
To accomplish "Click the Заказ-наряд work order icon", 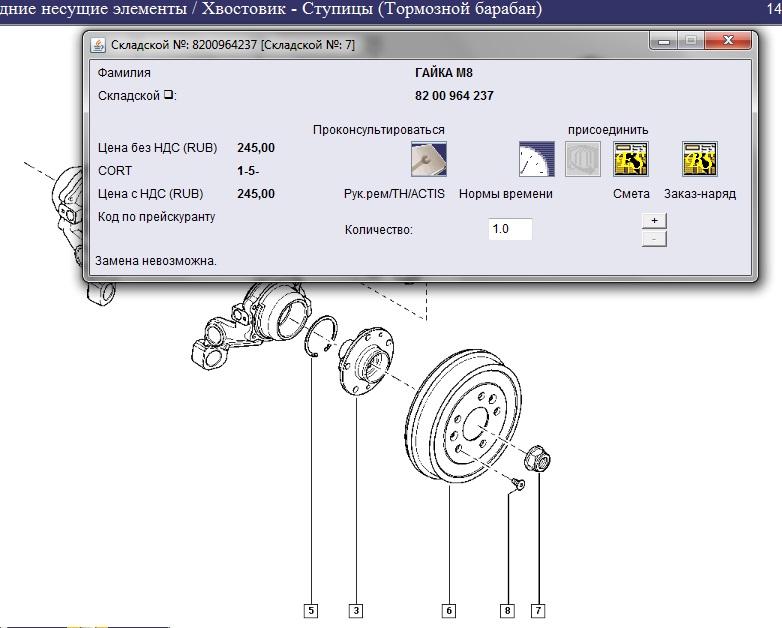I will (699, 159).
